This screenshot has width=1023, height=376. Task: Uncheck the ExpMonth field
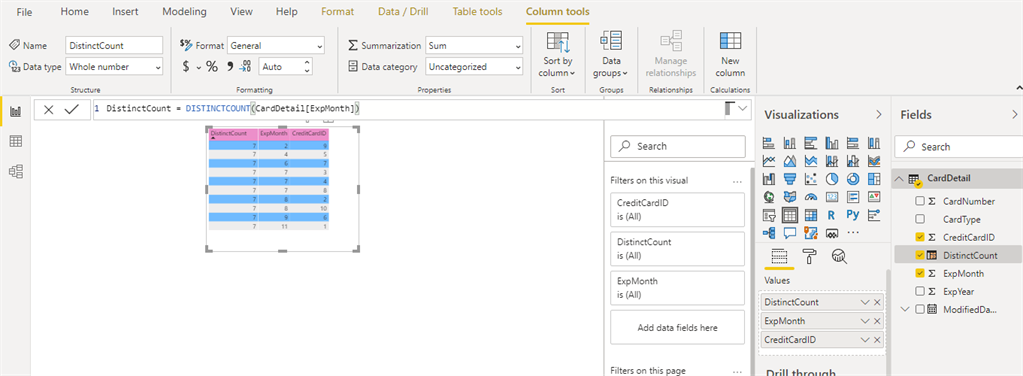tap(920, 274)
